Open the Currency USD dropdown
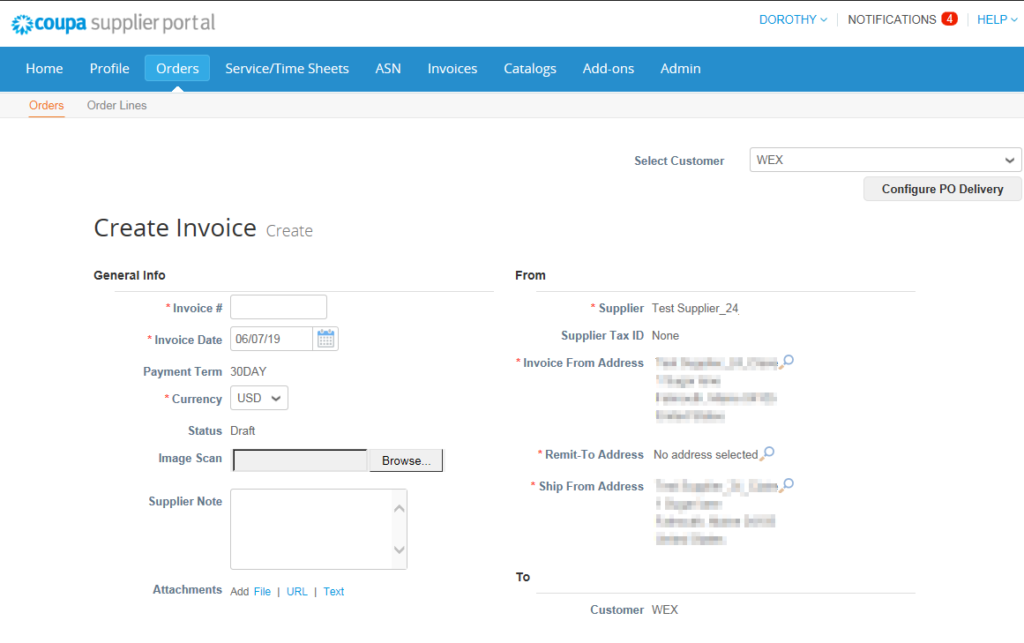 (259, 398)
